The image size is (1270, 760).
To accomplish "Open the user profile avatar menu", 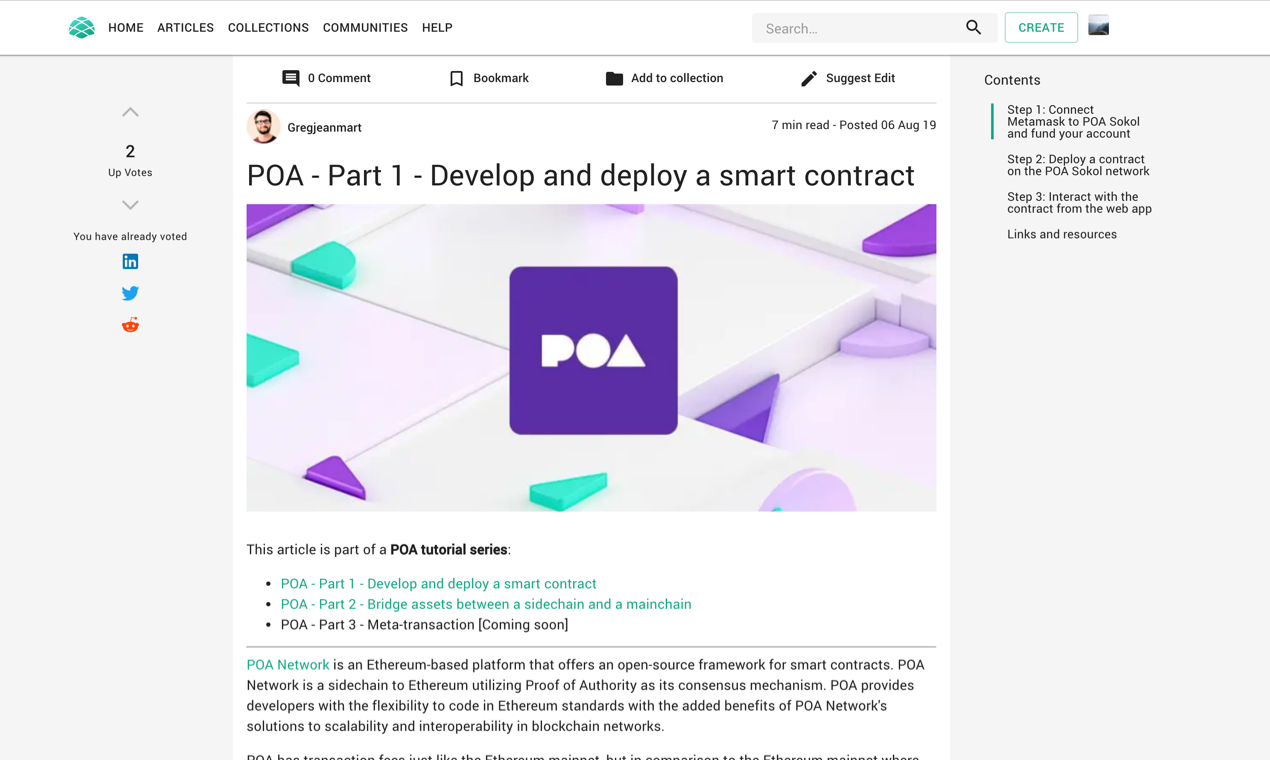I will (1099, 26).
